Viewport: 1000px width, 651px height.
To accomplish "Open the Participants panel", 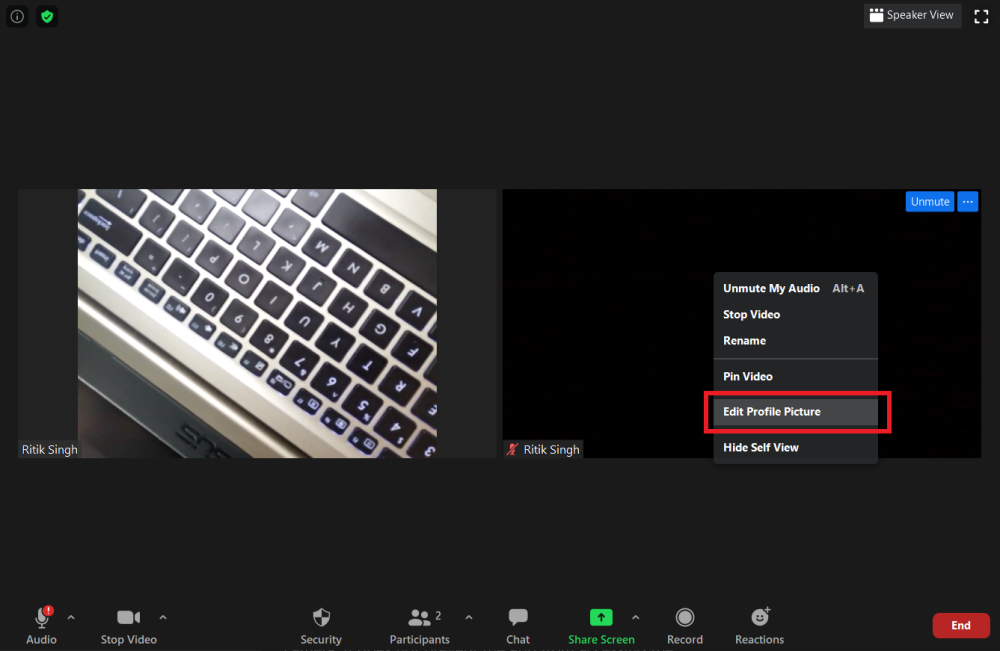I will 420,626.
